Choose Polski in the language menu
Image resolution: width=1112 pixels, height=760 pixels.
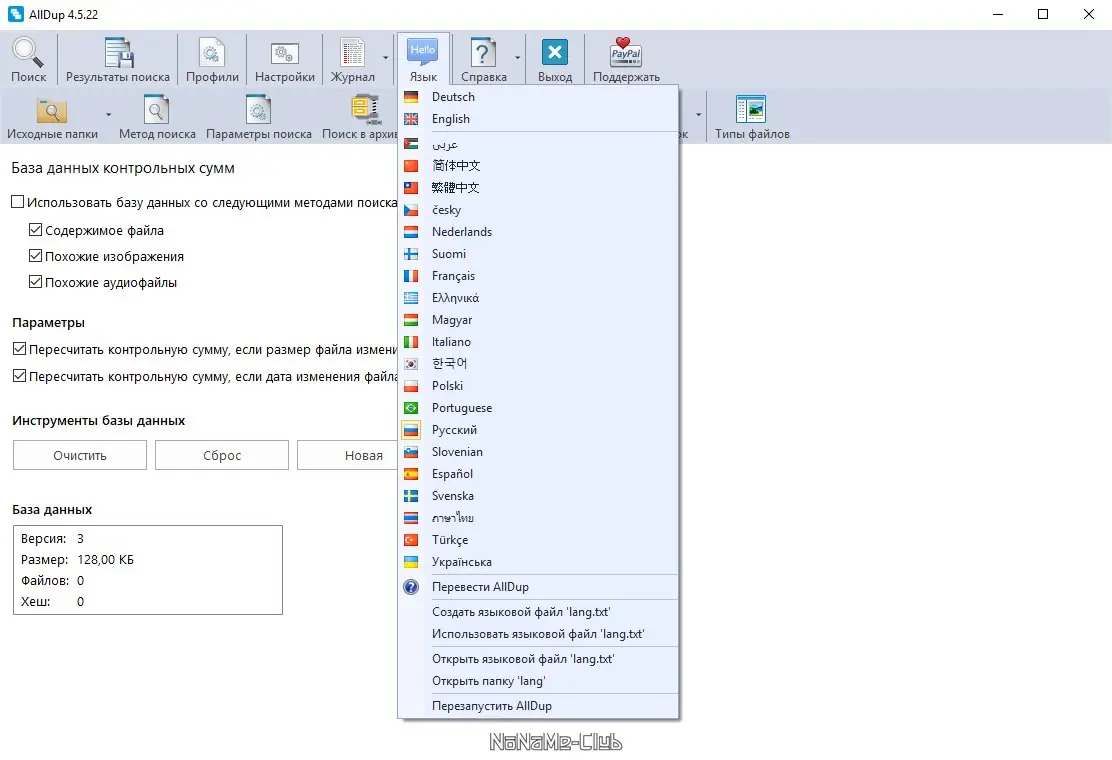coord(538,386)
